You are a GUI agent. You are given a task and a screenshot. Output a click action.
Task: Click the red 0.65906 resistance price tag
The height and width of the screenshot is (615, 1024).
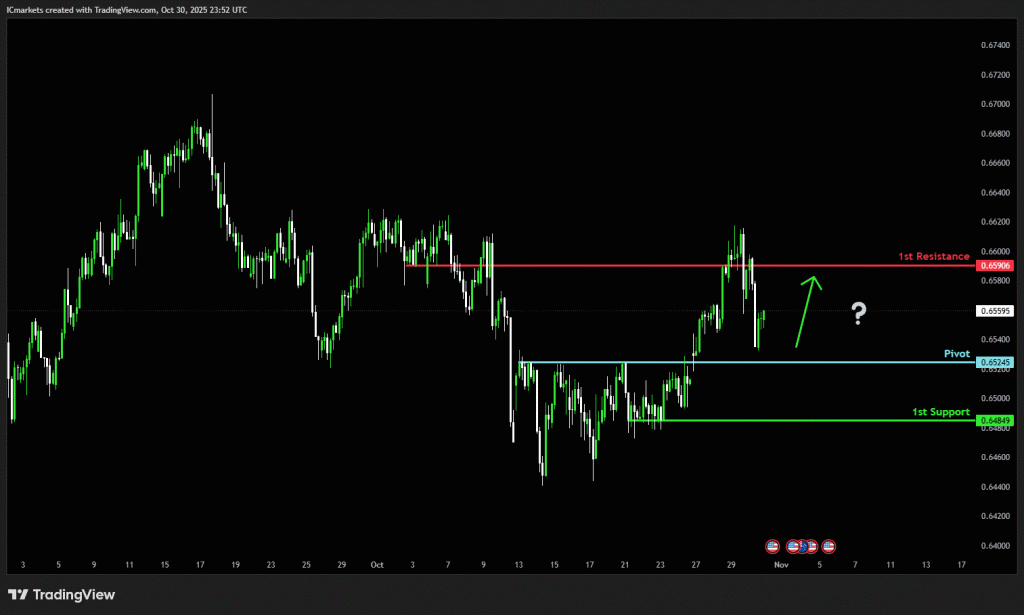point(996,266)
